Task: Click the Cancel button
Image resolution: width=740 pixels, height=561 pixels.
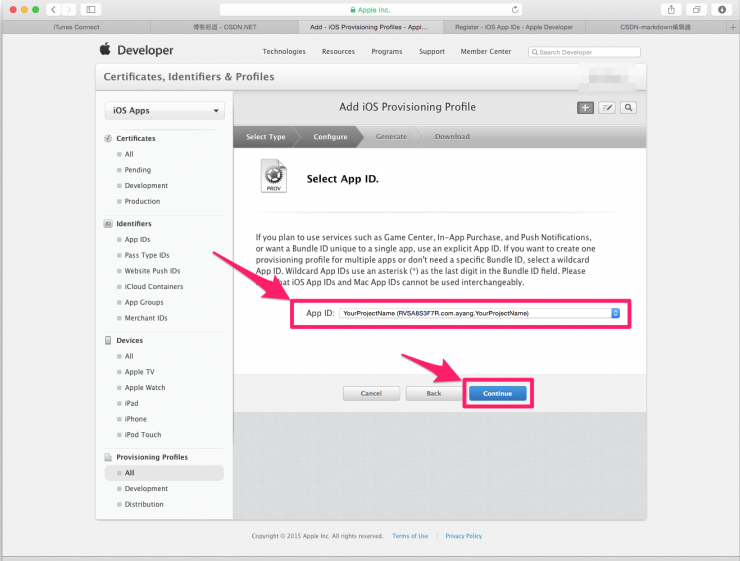Action: tap(371, 394)
